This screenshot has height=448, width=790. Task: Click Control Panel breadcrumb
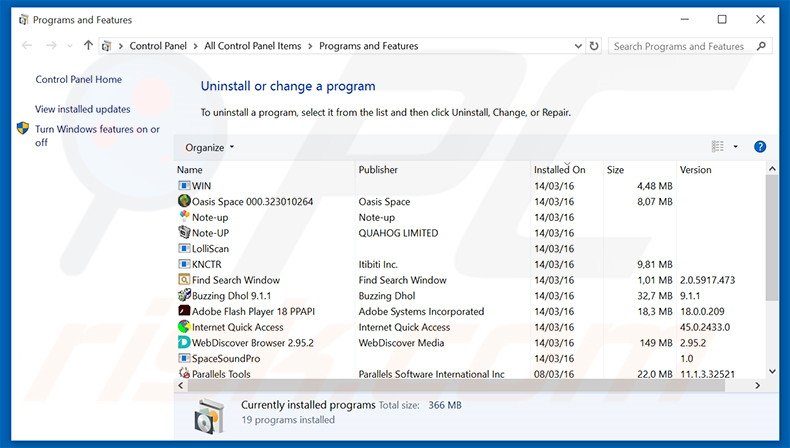click(x=158, y=46)
